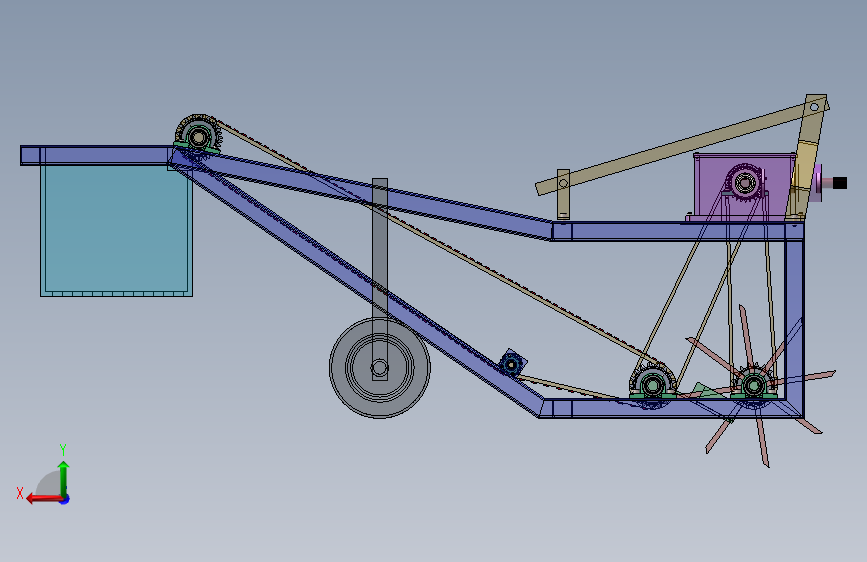This screenshot has width=867, height=562.
Task: Click the blue Z axis dot of triad
Action: click(x=65, y=499)
